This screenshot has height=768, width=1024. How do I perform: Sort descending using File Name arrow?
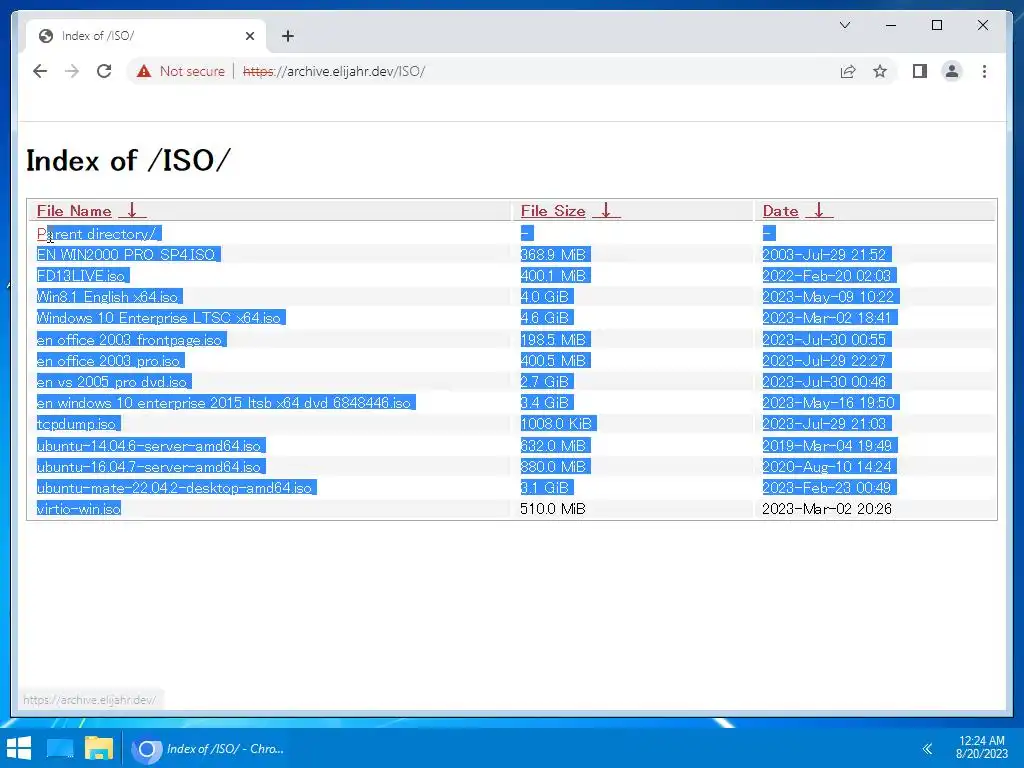coord(133,211)
